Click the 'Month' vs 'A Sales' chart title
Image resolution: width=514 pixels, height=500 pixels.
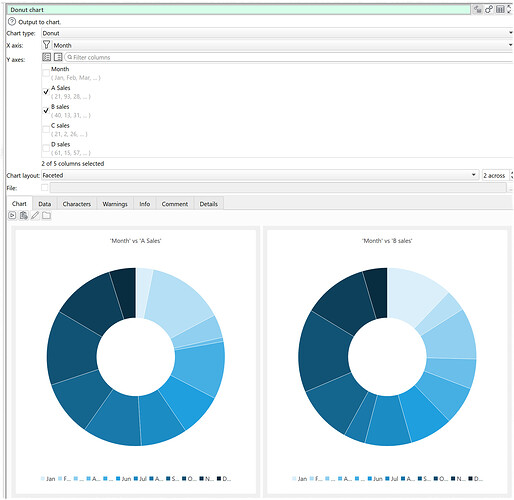click(x=136, y=241)
